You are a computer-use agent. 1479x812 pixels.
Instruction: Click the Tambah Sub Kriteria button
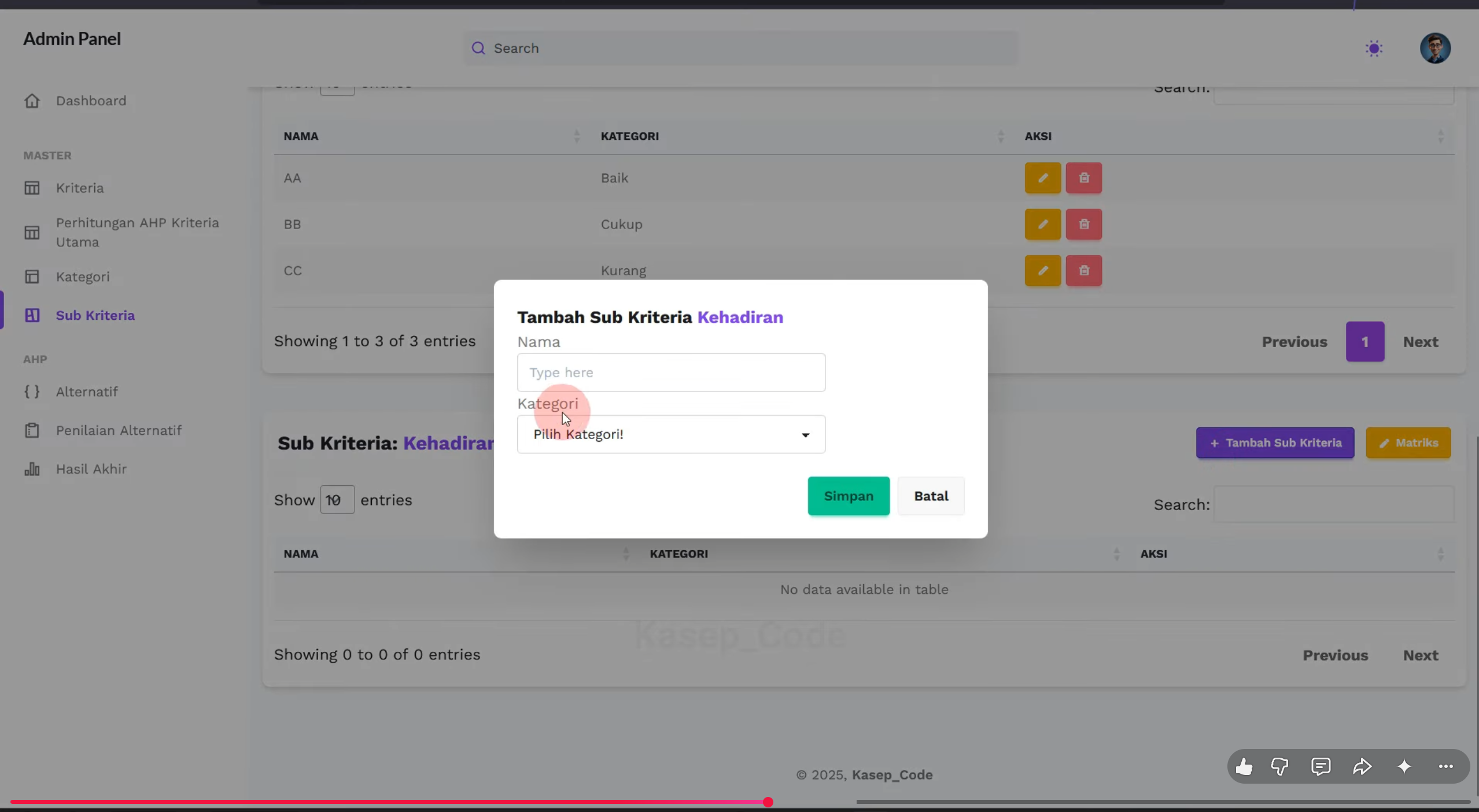pyautogui.click(x=1275, y=443)
